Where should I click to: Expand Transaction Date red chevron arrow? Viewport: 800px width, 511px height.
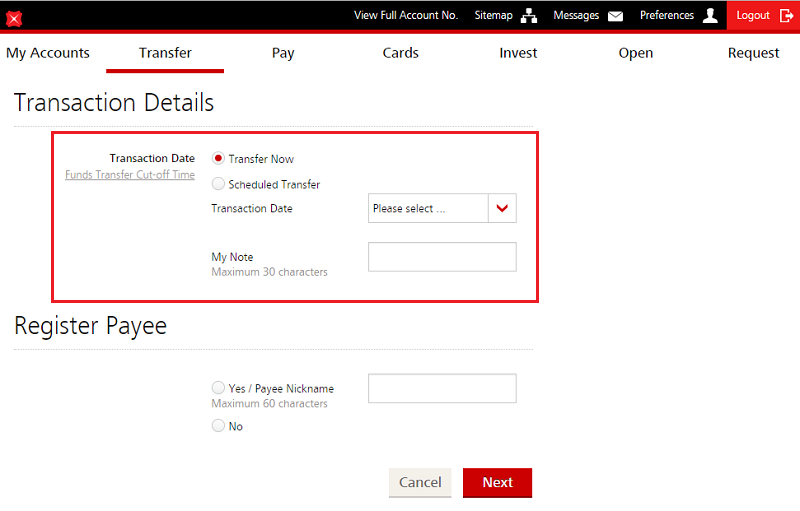click(x=502, y=209)
